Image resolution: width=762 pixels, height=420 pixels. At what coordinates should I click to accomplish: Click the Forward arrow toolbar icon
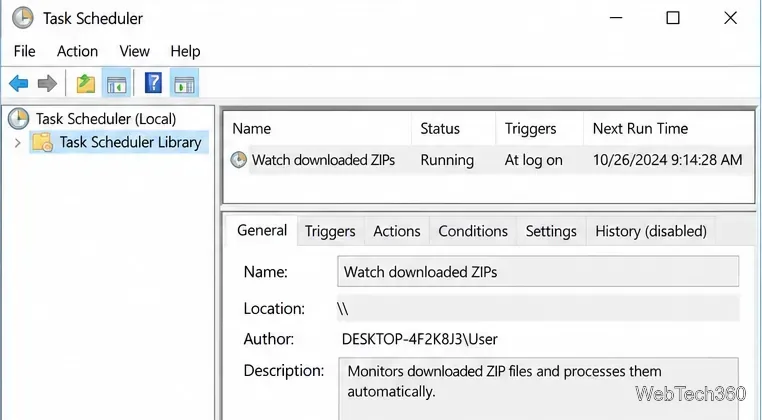[47, 84]
